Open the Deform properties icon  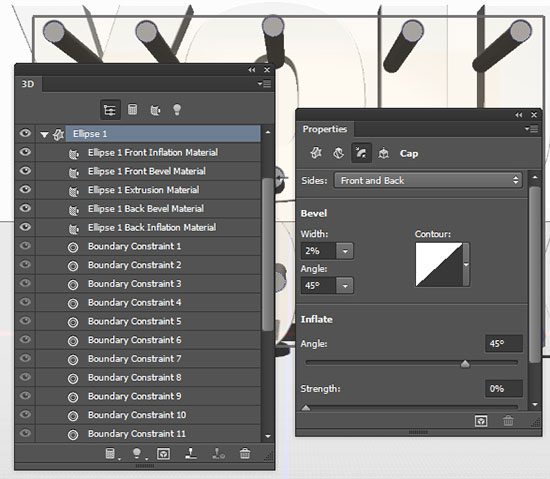tap(338, 153)
